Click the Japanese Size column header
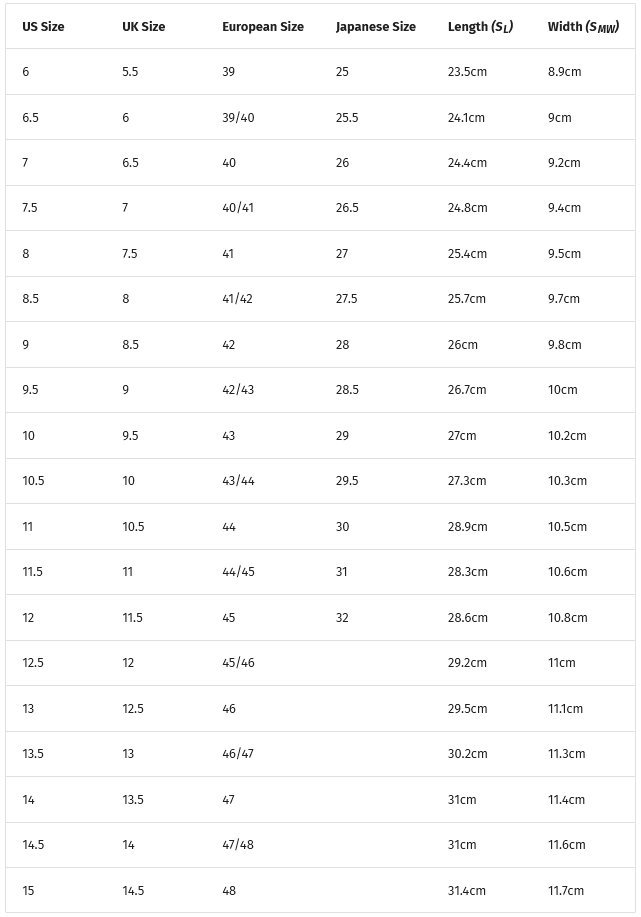Image resolution: width=641 pixels, height=917 pixels. 376,27
